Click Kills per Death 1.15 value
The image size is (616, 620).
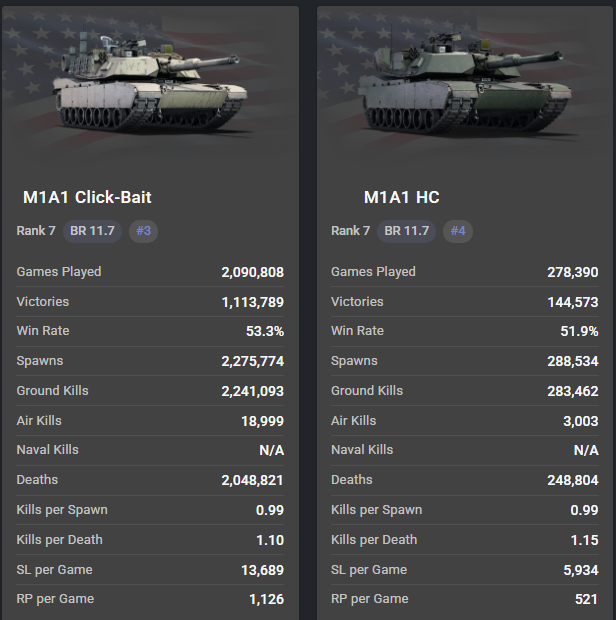click(584, 540)
